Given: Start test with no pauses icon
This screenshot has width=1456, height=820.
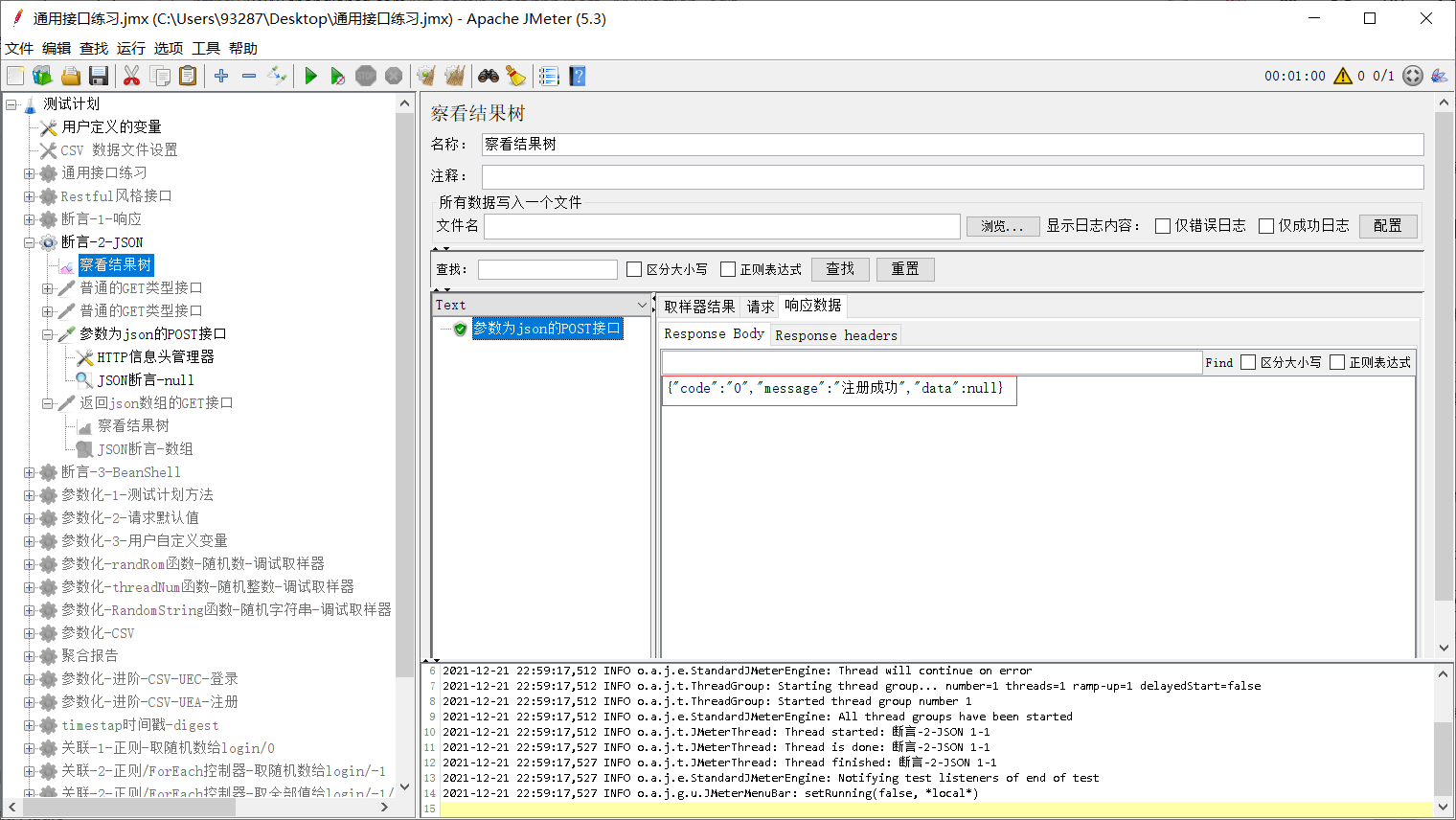Looking at the screenshot, I should (338, 76).
